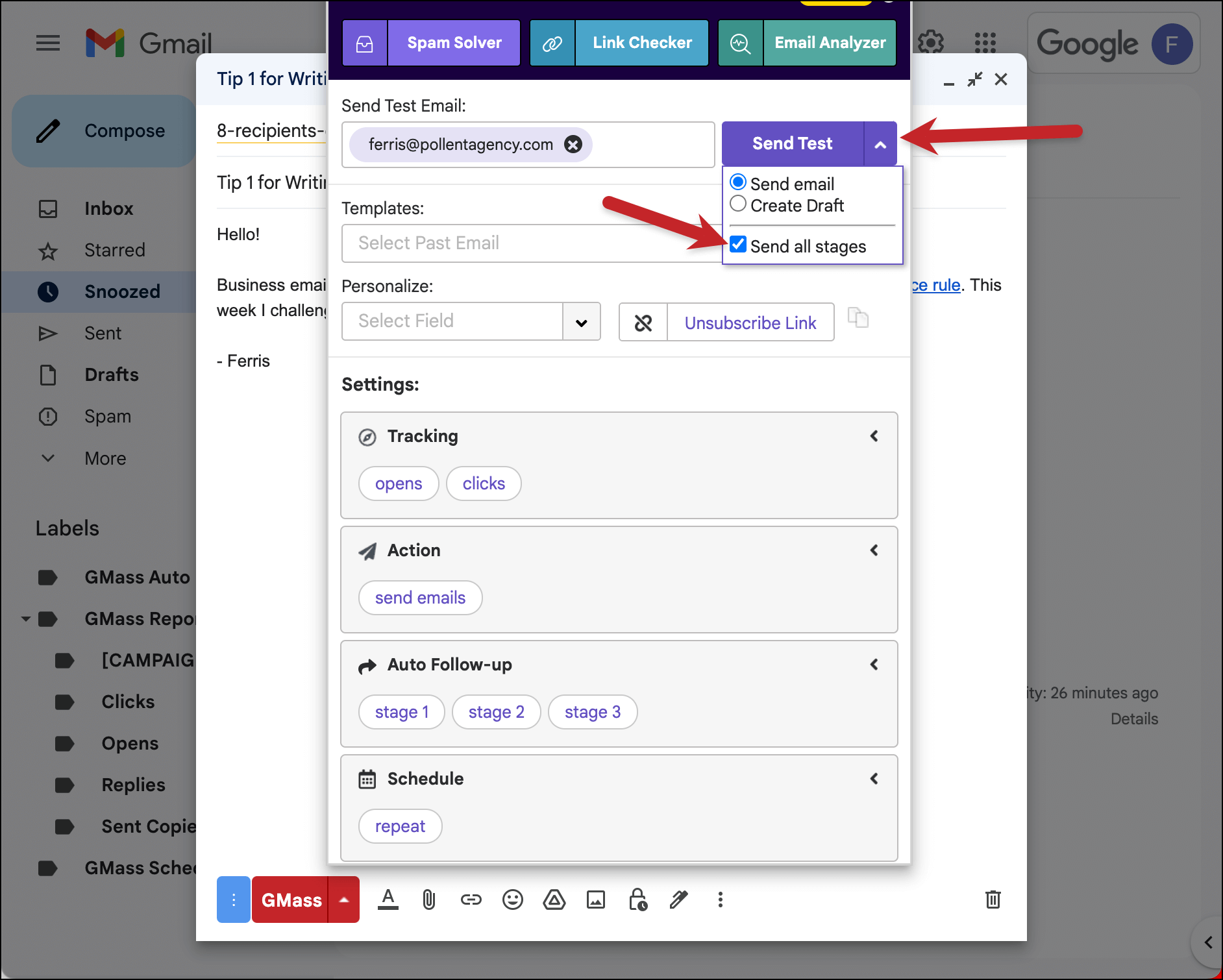1223x980 pixels.
Task: Toggle the repeat schedule pill
Action: pos(400,826)
